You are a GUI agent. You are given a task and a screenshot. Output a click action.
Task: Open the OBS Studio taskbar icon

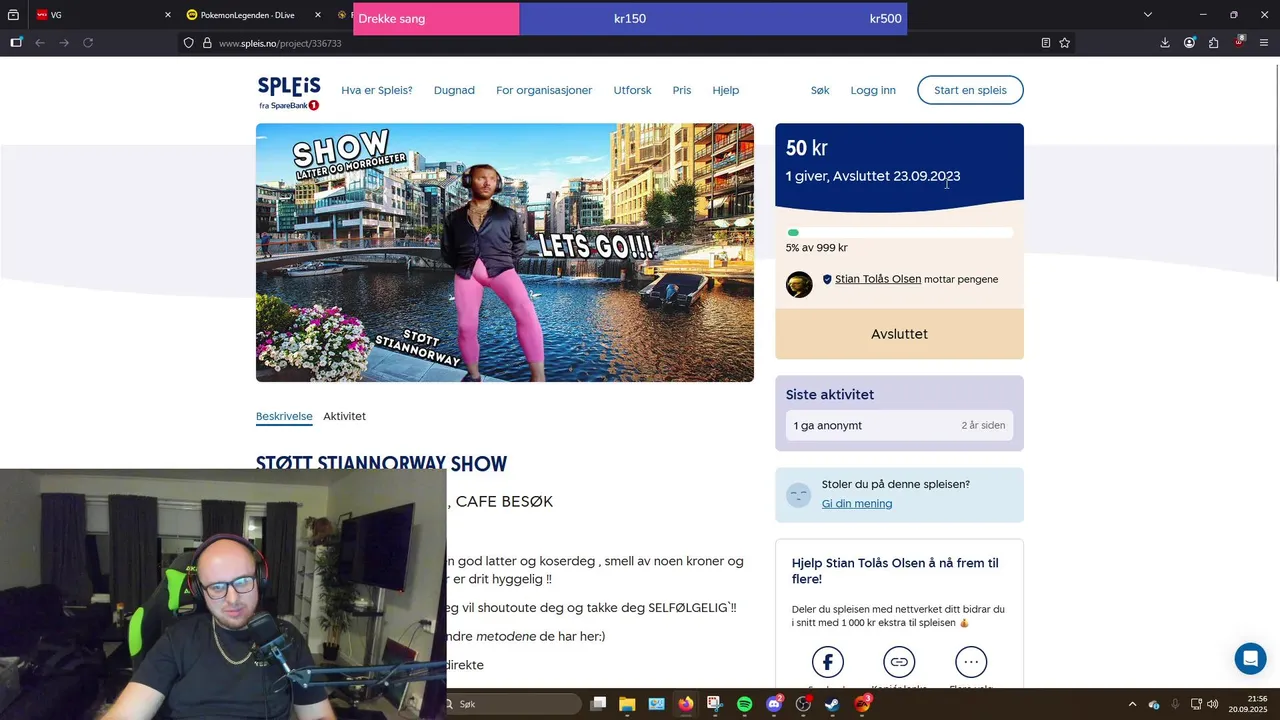[803, 704]
